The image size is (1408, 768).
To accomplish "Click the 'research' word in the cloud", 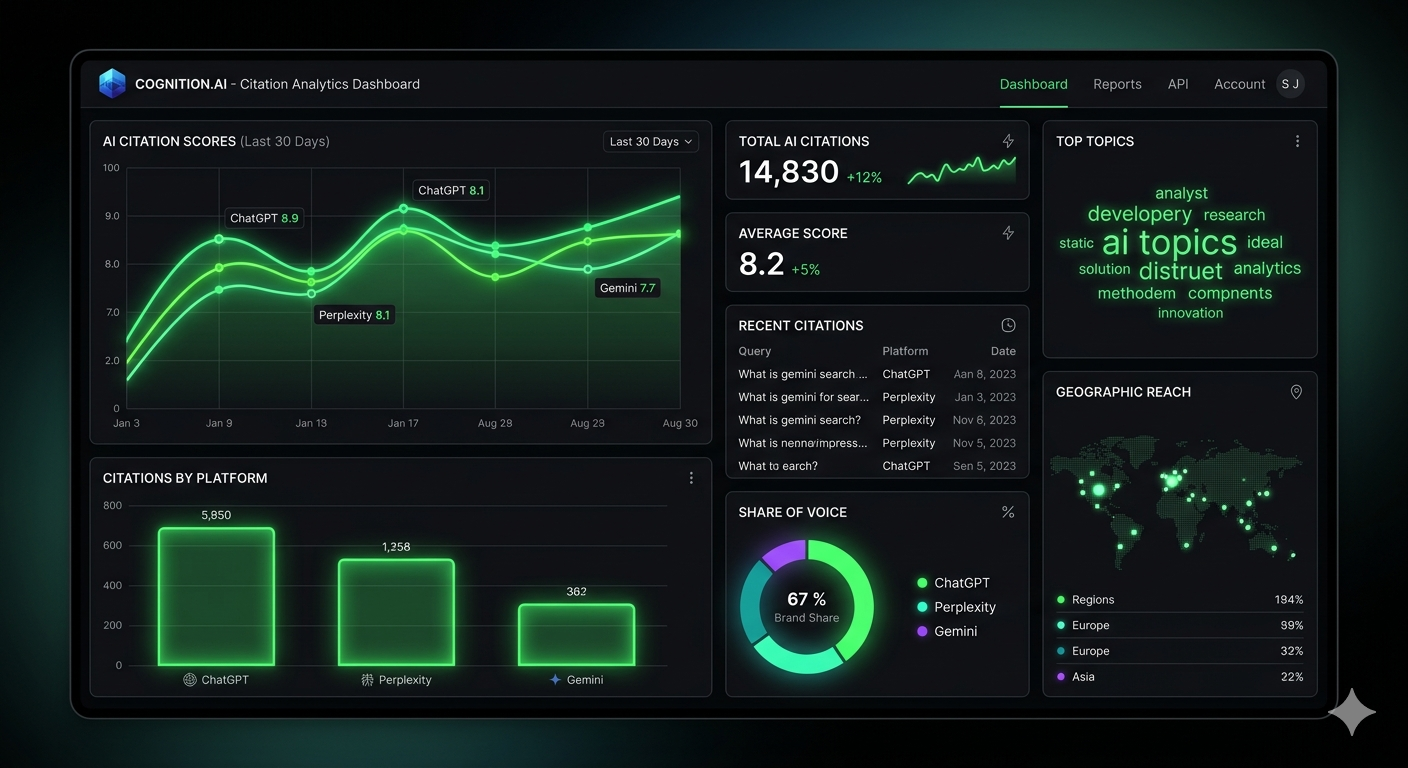I will tap(1234, 215).
